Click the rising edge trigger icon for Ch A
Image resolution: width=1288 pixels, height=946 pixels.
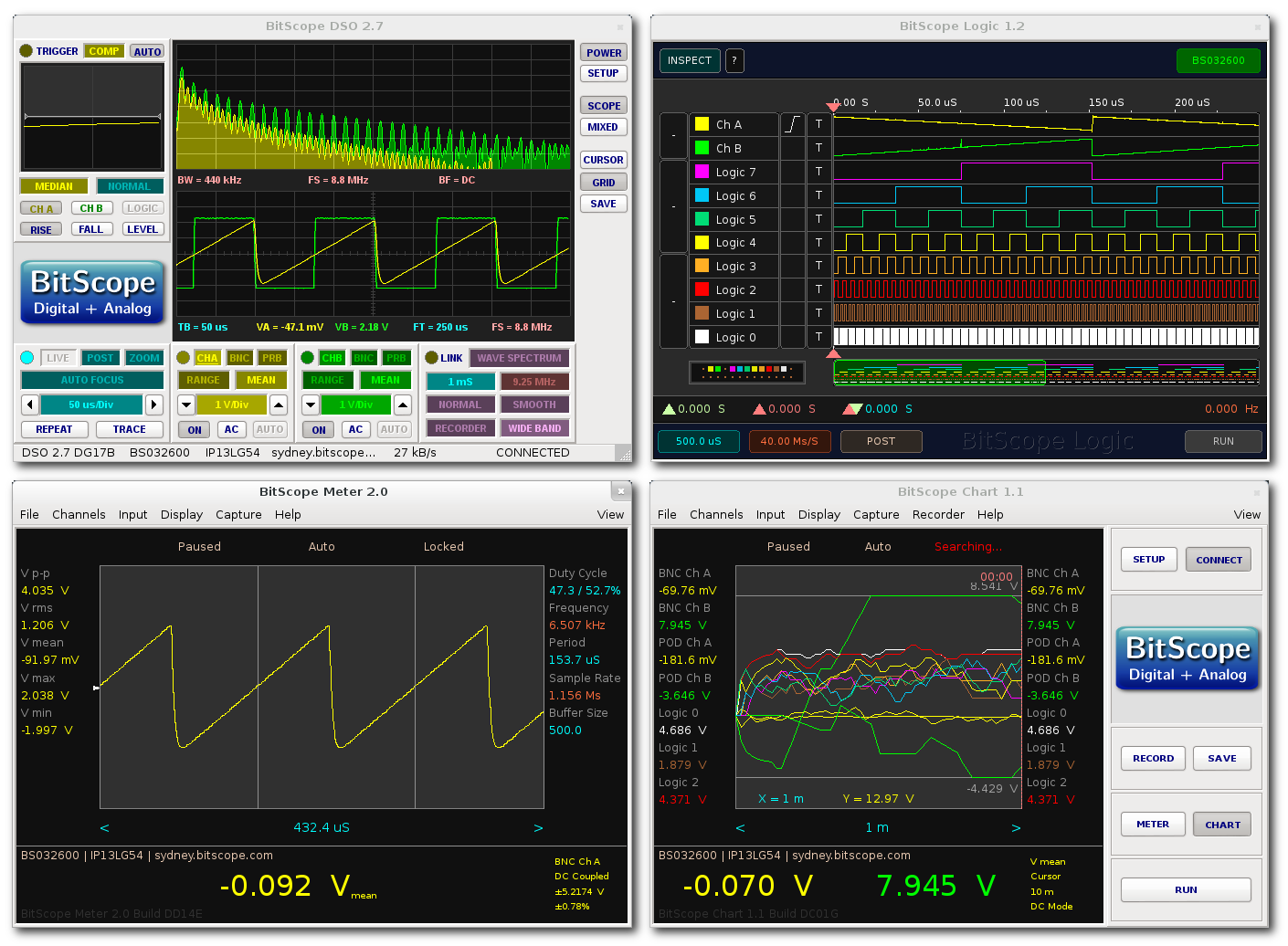tap(792, 124)
